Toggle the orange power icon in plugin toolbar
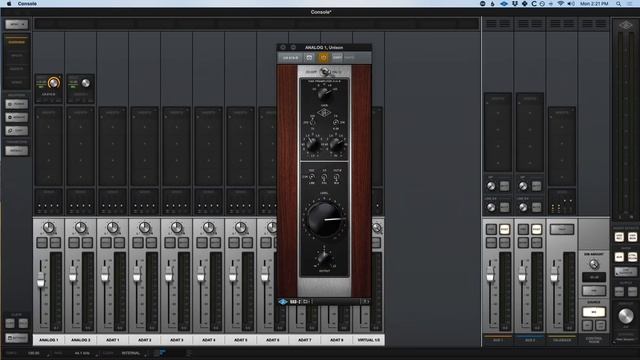This screenshot has height=360, width=640. (x=323, y=58)
